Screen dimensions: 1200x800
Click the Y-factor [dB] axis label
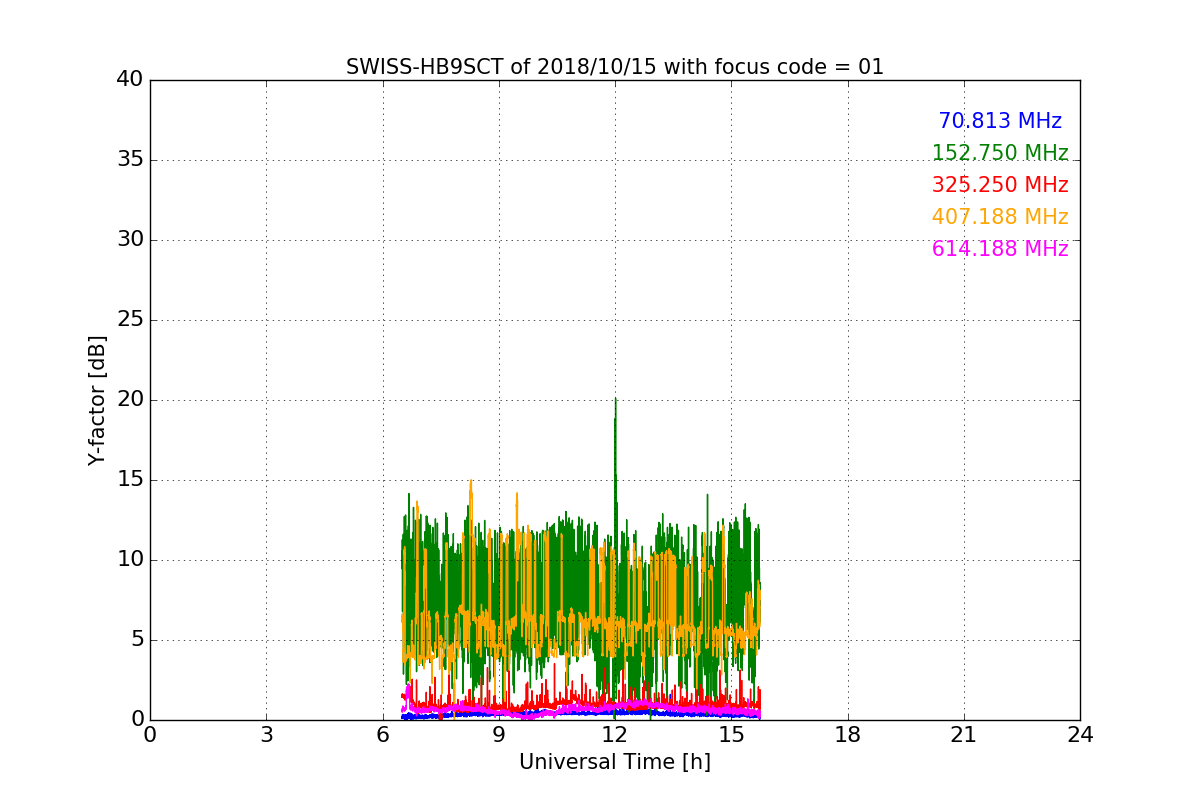97,400
